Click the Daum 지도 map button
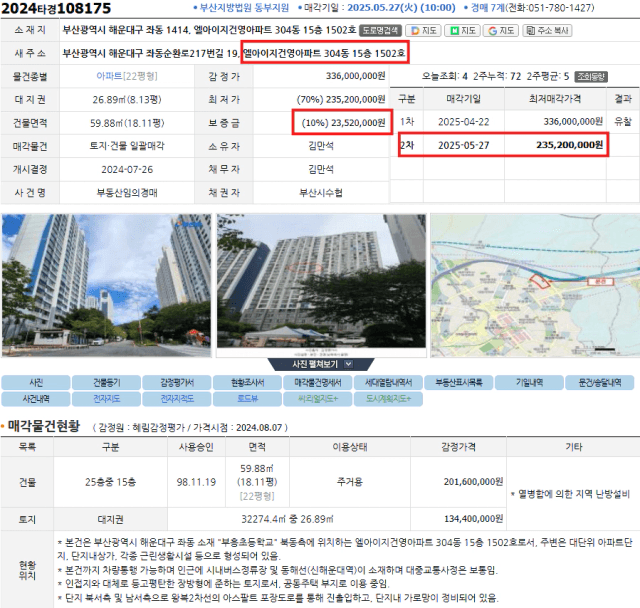This screenshot has height=608, width=640. (x=423, y=31)
